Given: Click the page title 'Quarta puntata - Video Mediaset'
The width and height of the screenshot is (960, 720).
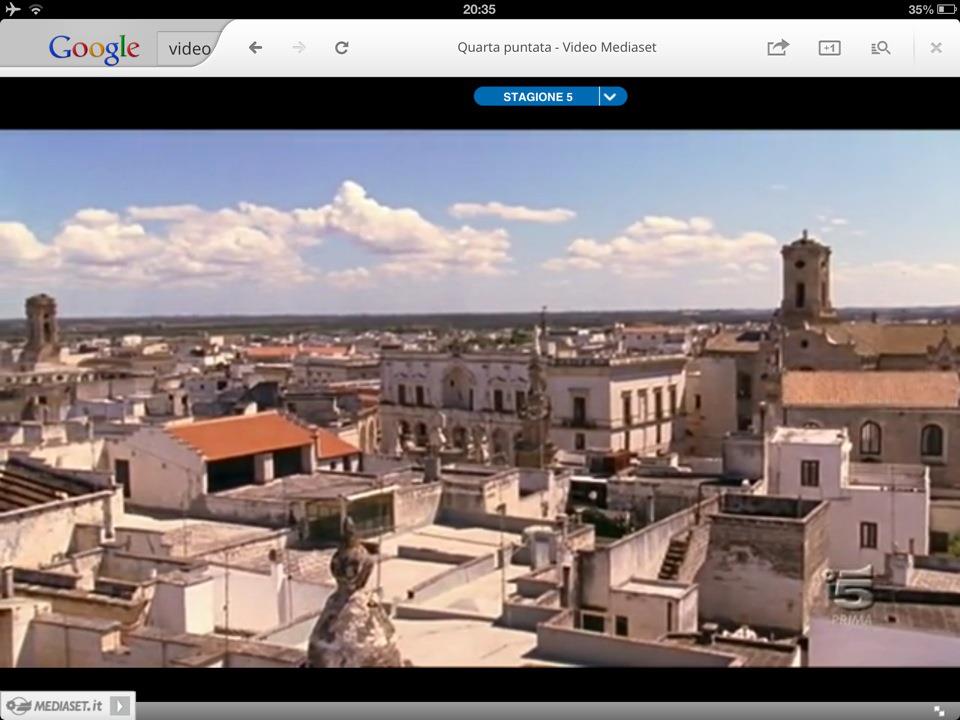Looking at the screenshot, I should click(557, 48).
